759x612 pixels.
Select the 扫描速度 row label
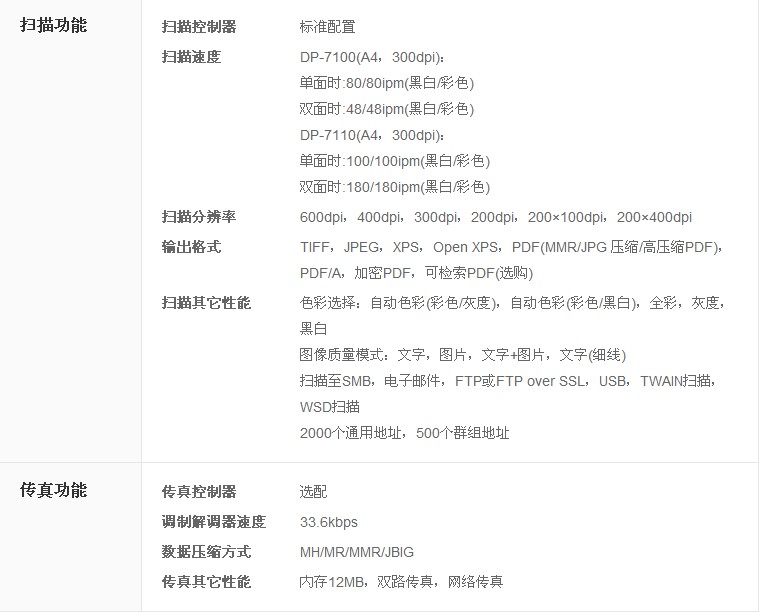[191, 57]
